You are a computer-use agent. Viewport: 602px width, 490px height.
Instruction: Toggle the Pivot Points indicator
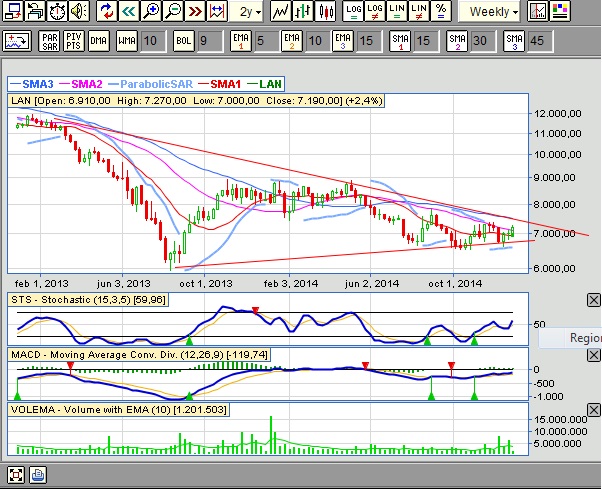(74, 41)
